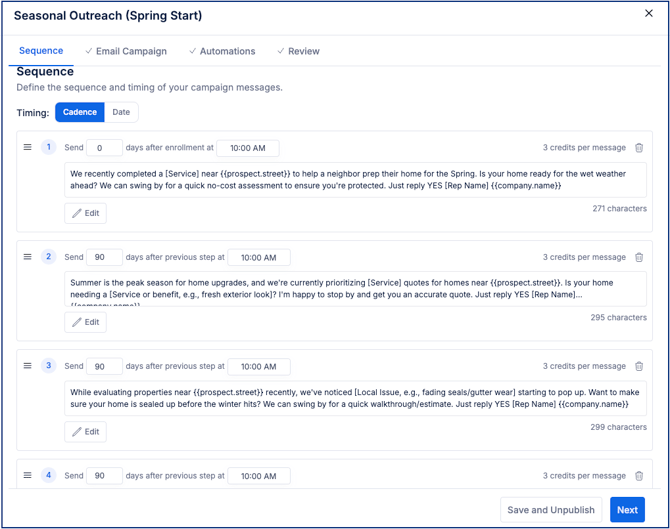Click step 4 '3 credits per message'
Viewport: 670px width, 529px height.
point(584,476)
